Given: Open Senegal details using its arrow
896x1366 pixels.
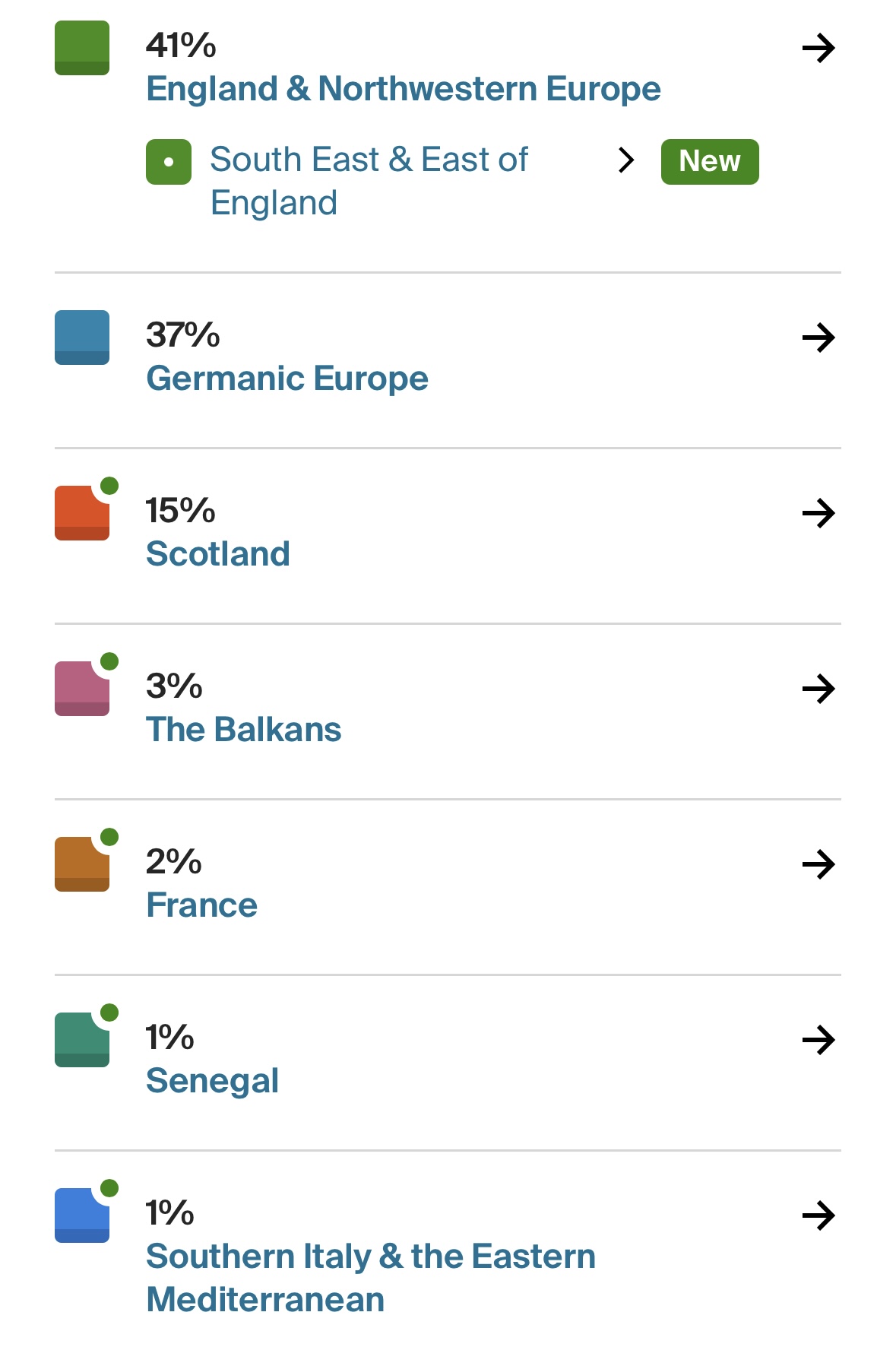Looking at the screenshot, I should [x=818, y=1040].
